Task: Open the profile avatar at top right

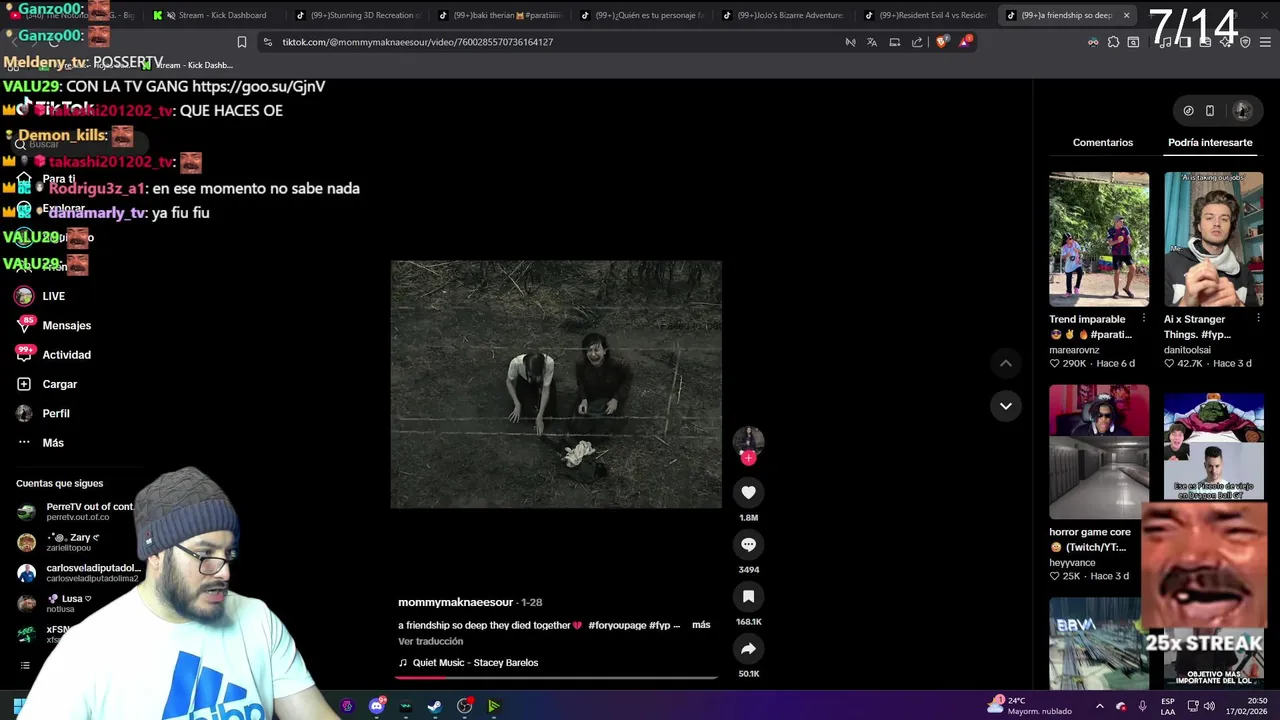Action: 1242,110
